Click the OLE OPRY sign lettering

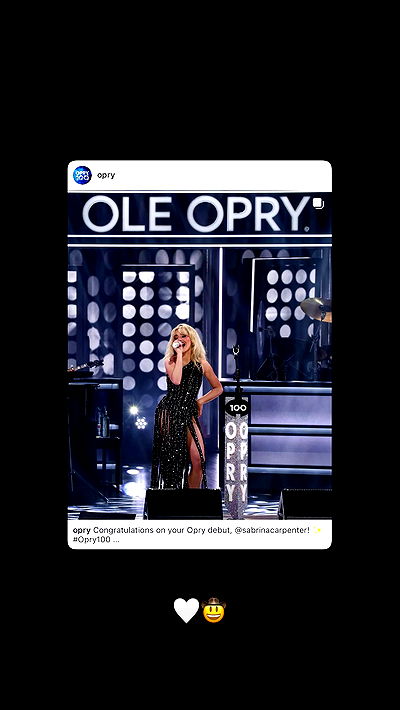click(x=196, y=214)
